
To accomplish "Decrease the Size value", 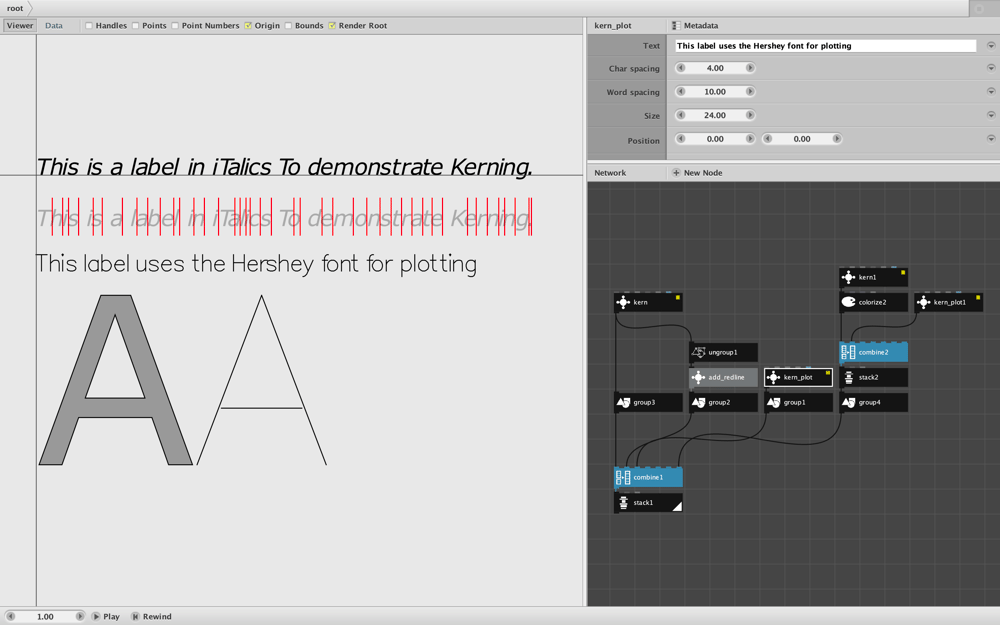I will pos(680,115).
